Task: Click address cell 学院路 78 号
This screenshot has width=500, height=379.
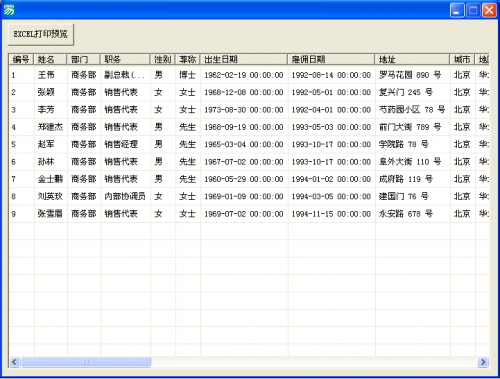Action: [x=413, y=144]
